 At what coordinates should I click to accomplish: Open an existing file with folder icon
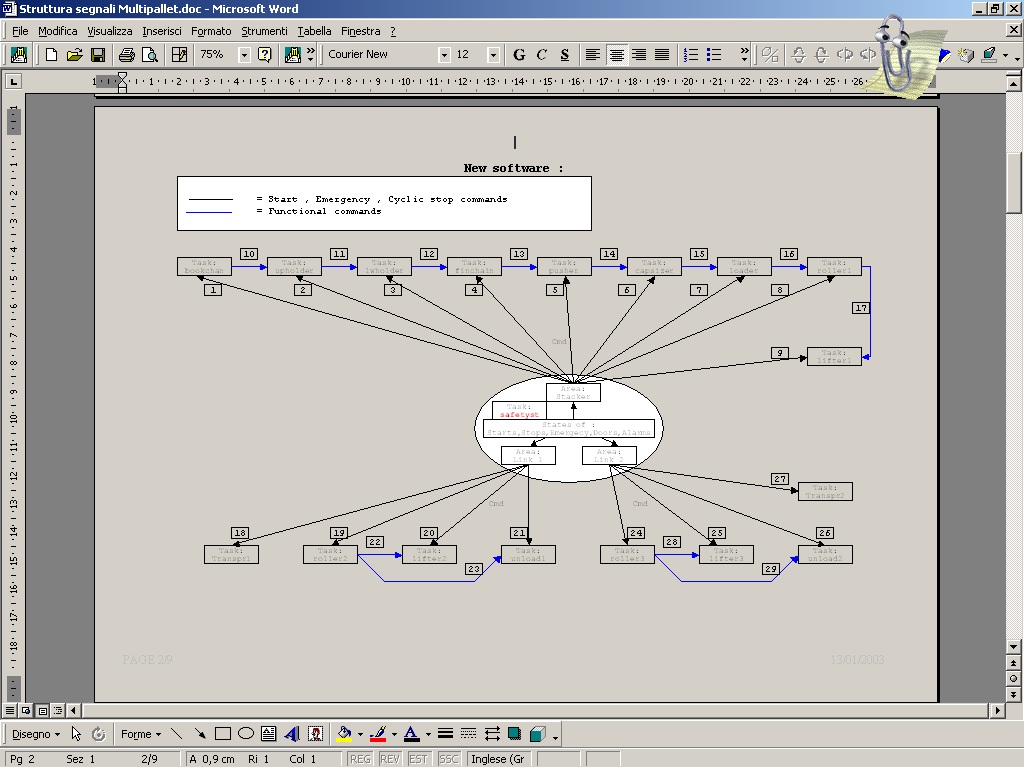point(74,55)
